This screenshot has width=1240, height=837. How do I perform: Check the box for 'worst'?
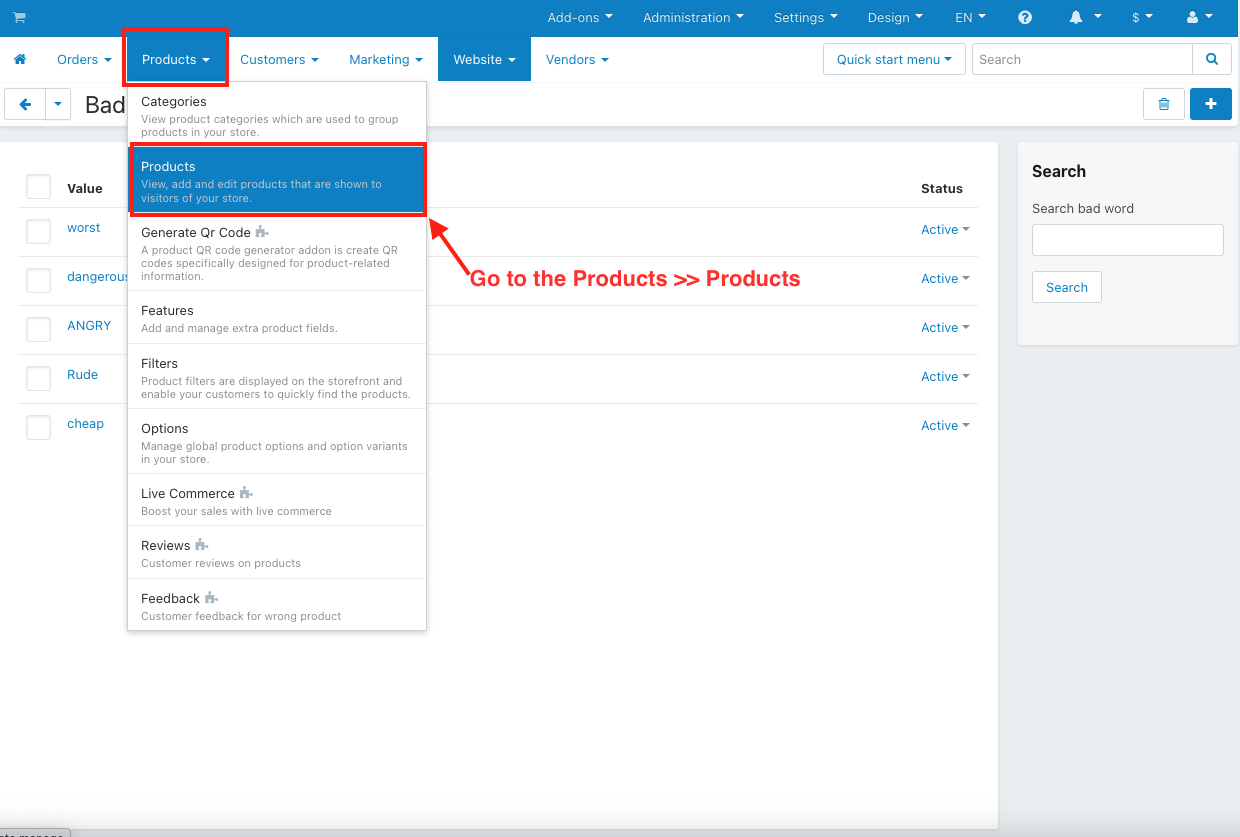[x=38, y=231]
